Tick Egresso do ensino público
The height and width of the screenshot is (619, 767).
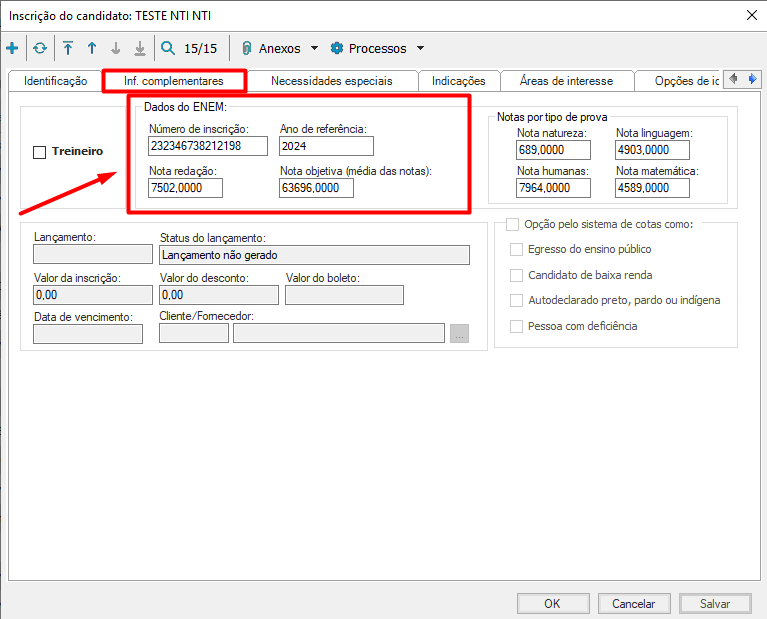[x=517, y=249]
